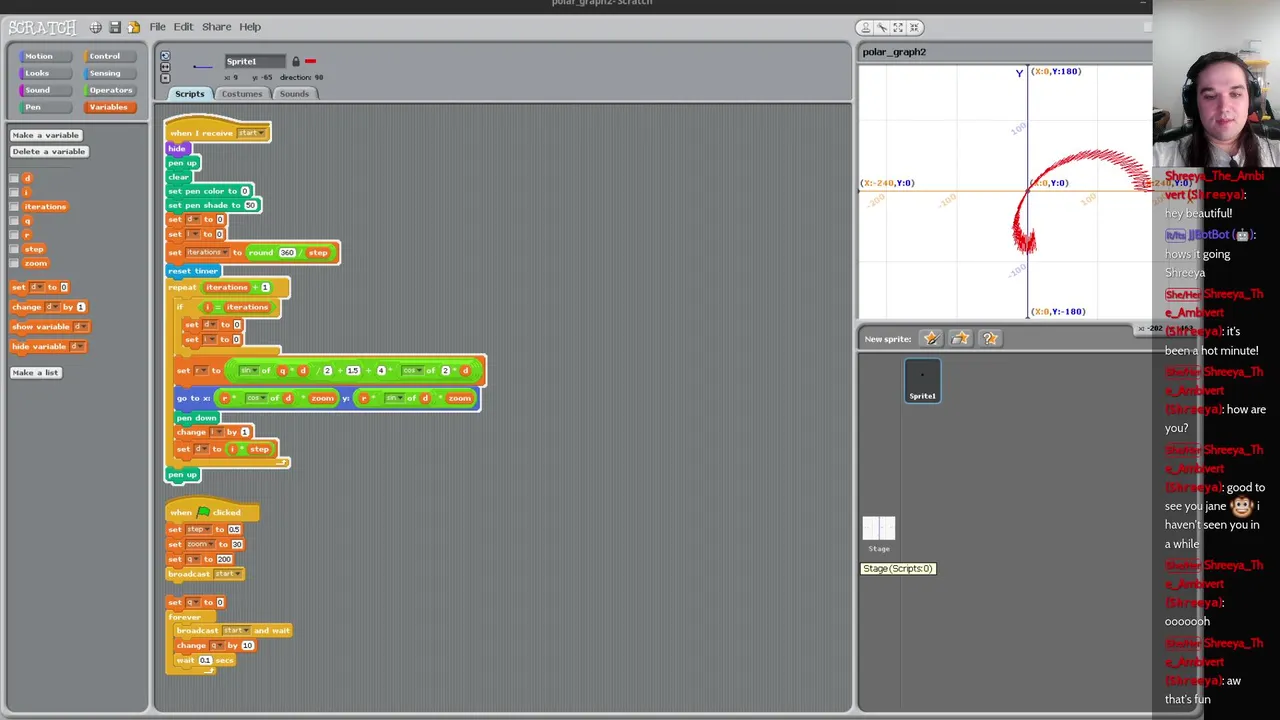This screenshot has width=1280, height=720.
Task: Click the sprite direction preview line icon
Action: (202, 67)
